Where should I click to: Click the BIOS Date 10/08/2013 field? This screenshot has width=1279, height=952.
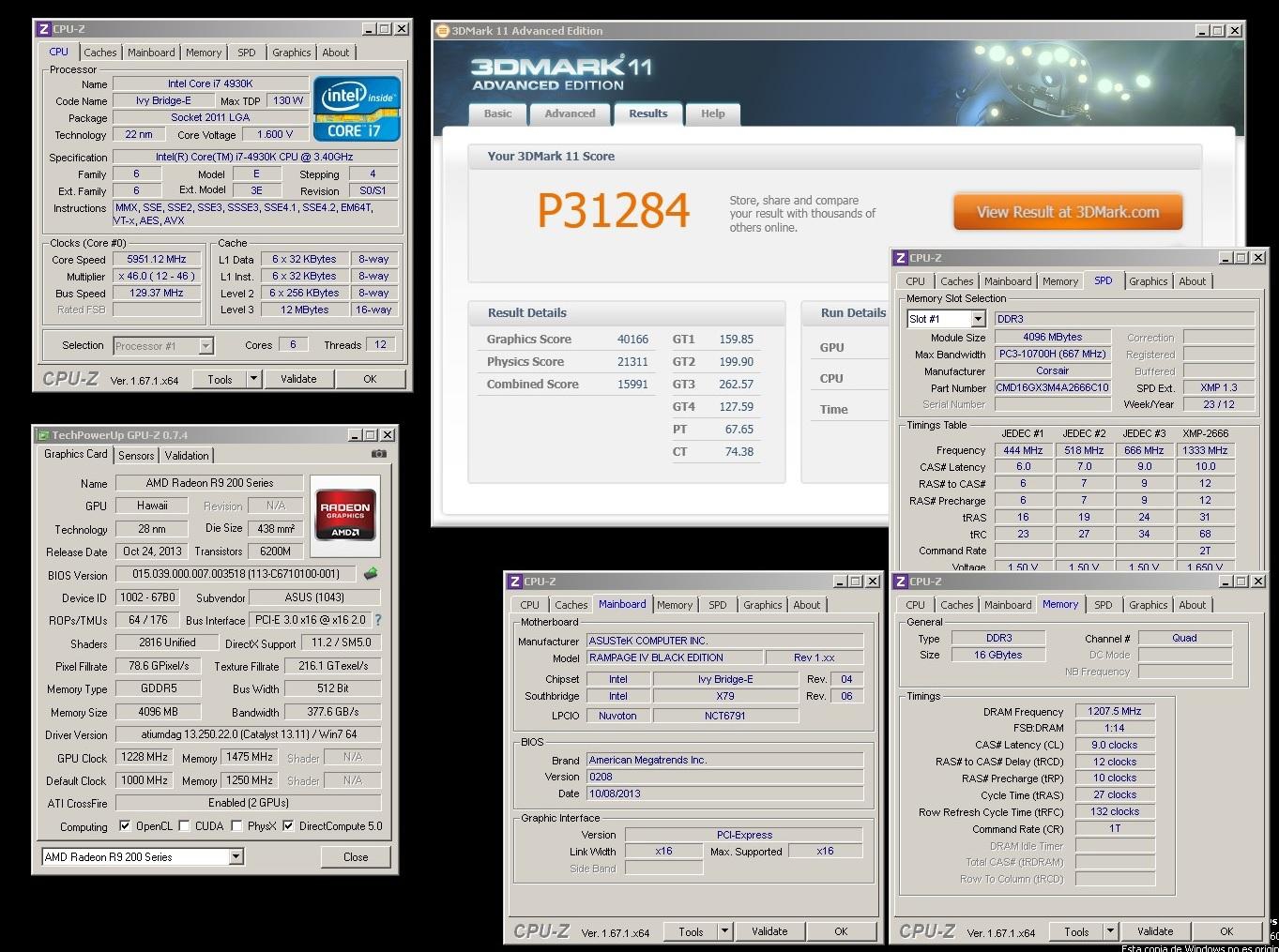(724, 793)
